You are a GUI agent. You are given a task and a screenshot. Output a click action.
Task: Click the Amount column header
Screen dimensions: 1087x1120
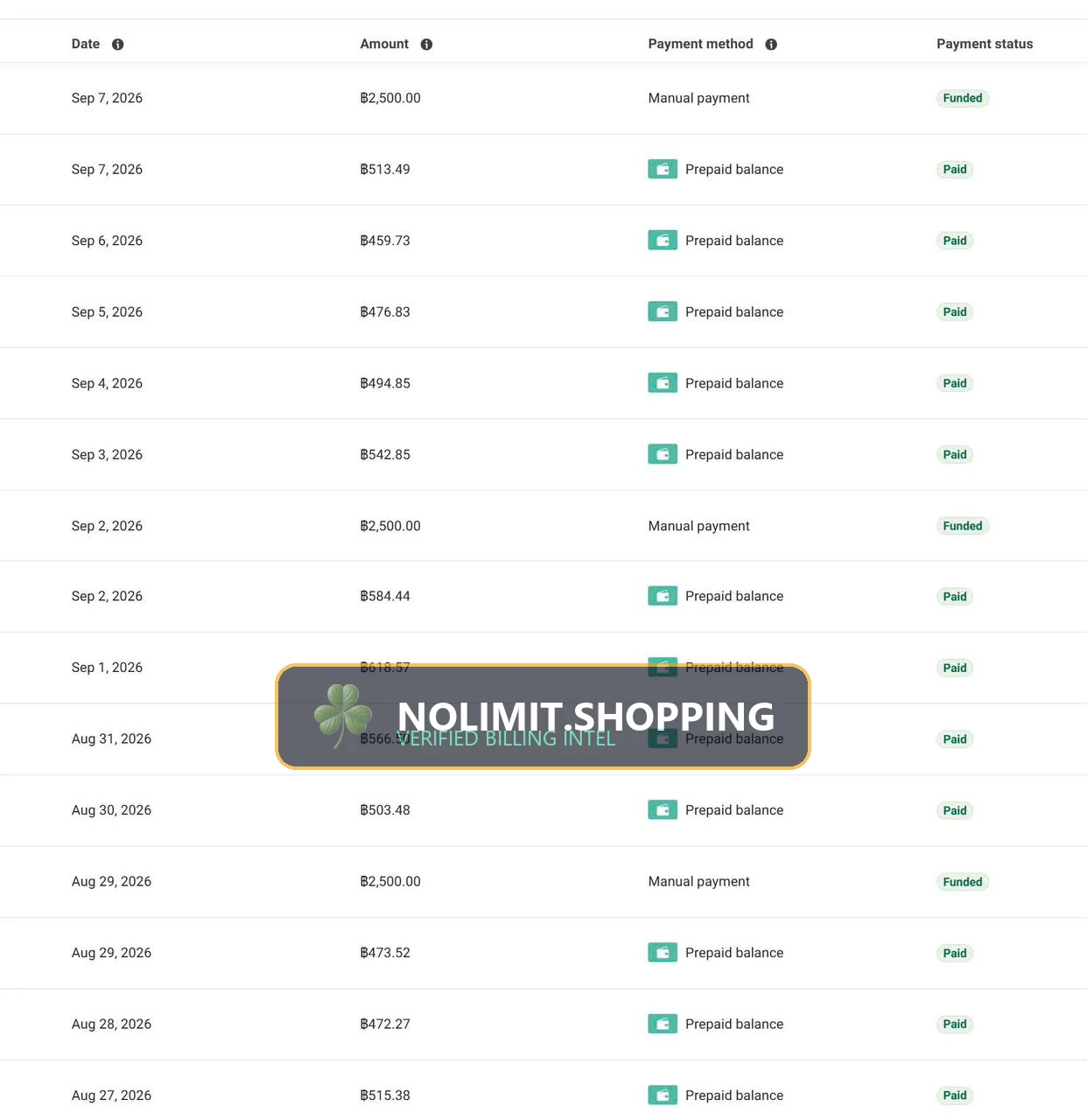point(384,44)
